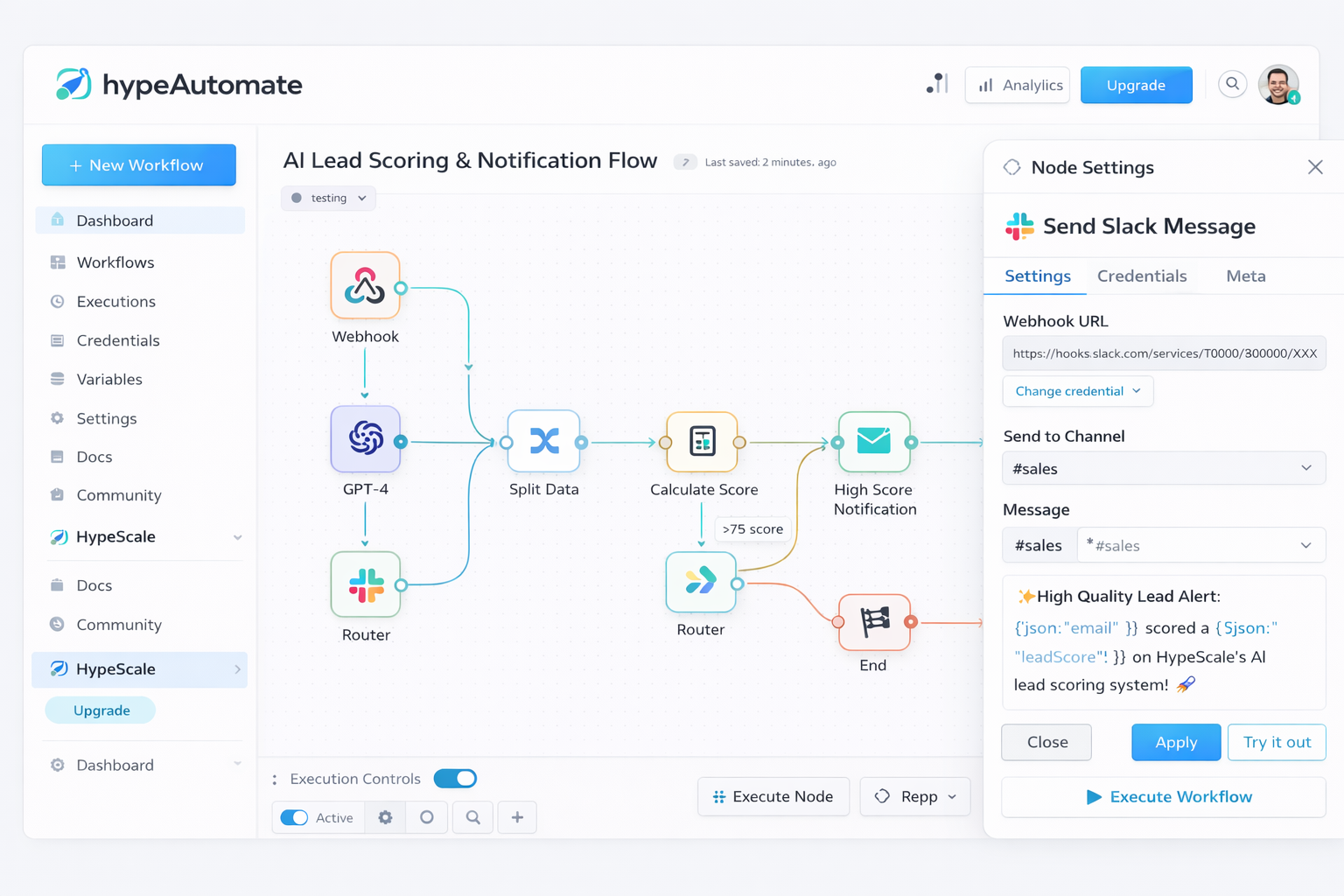This screenshot has height=896, width=1344.
Task: Click the plus icon in the bottom toolbar
Action: coord(517,817)
